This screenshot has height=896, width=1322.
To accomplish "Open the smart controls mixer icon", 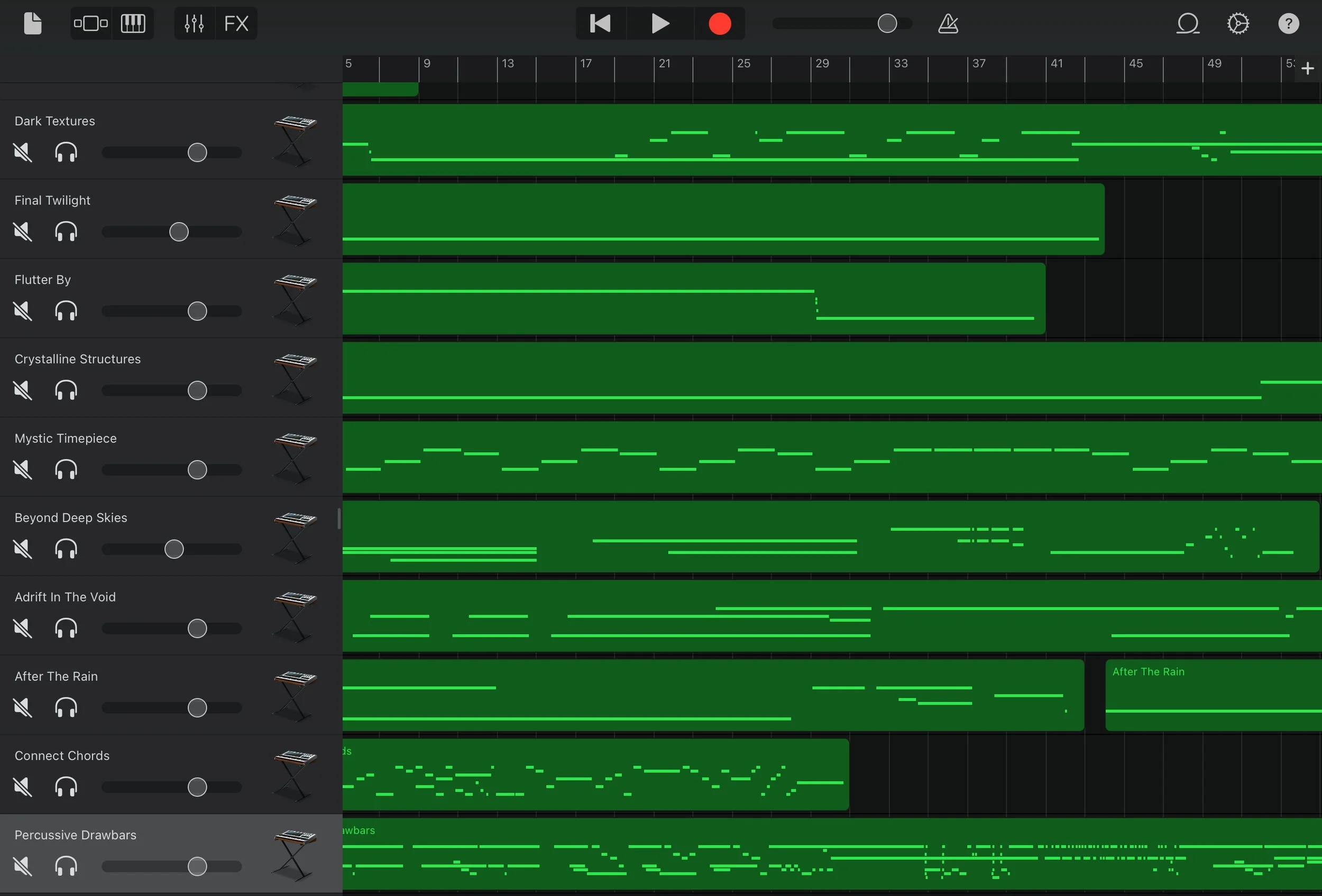I will click(x=194, y=23).
